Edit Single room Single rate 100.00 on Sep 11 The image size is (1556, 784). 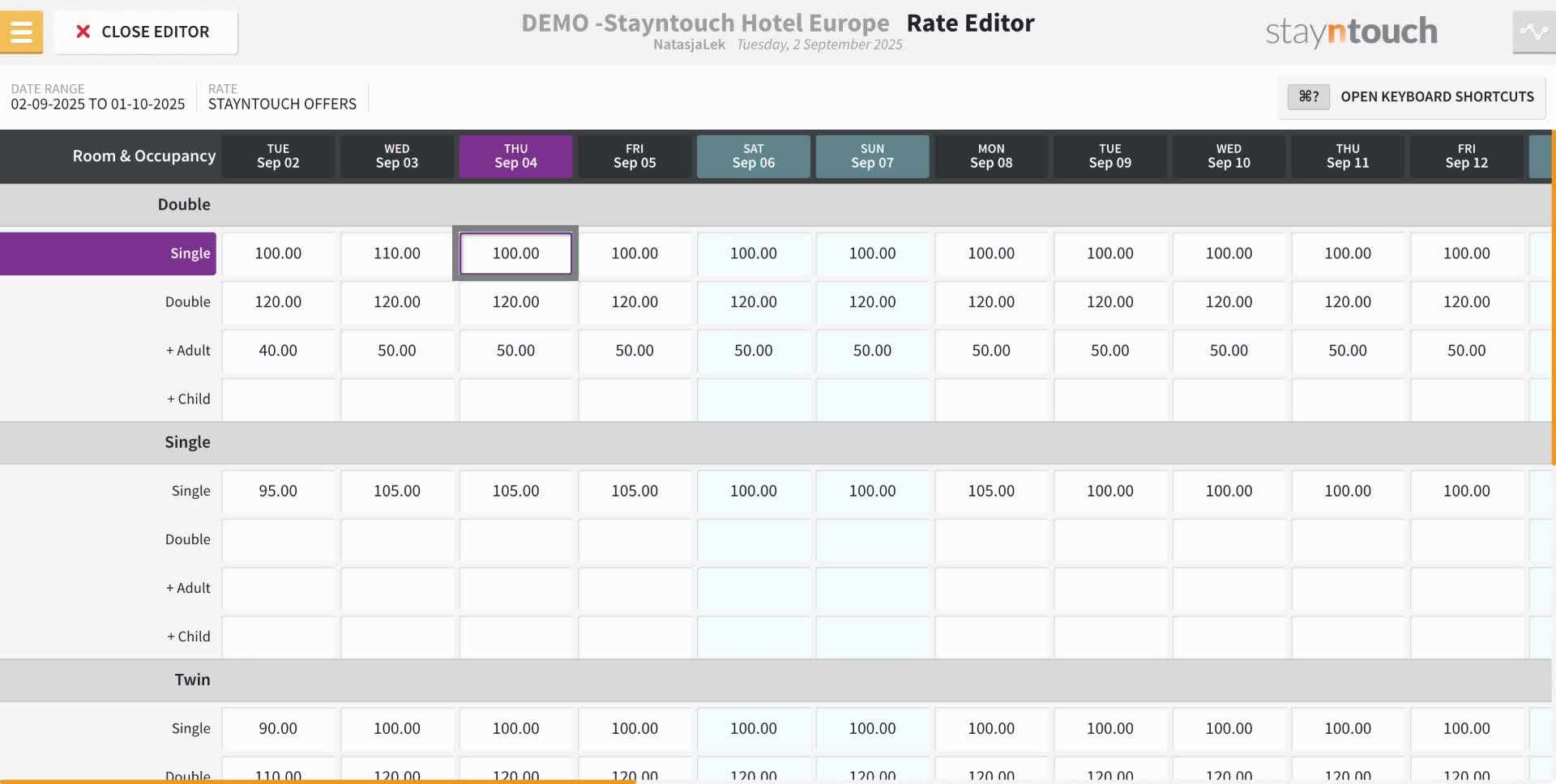1348,491
